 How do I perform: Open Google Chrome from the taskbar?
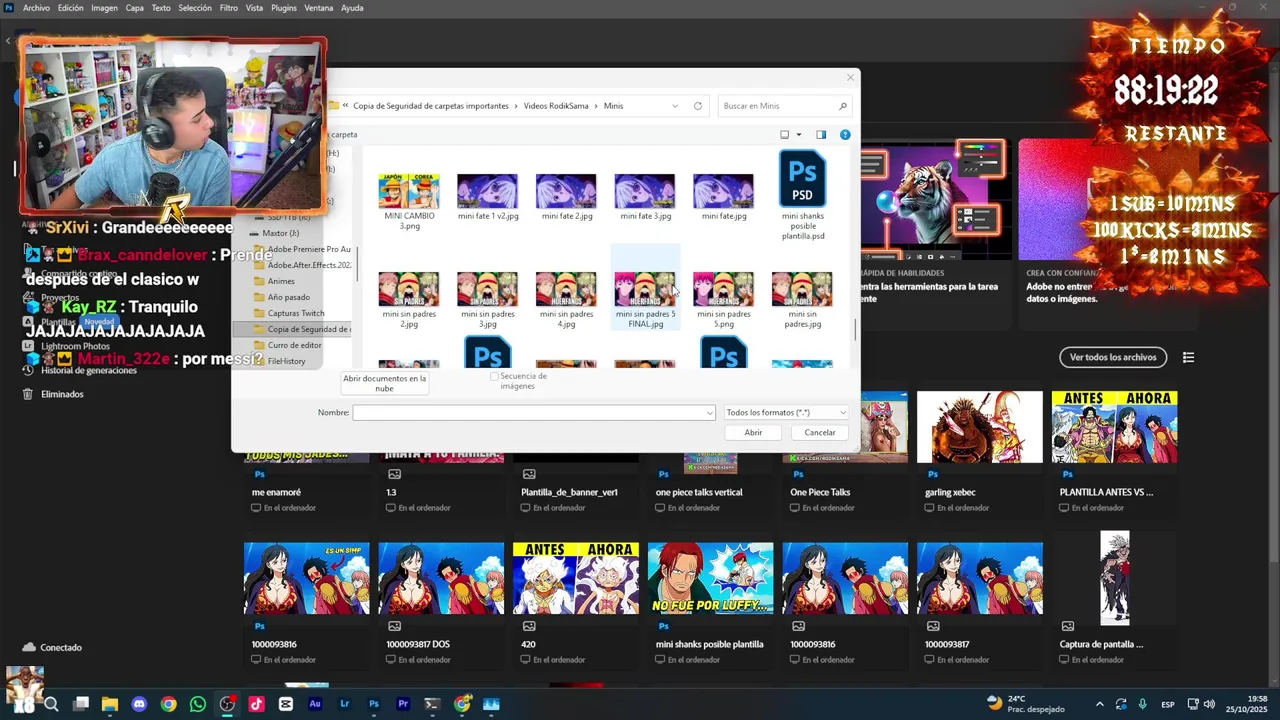[x=168, y=704]
